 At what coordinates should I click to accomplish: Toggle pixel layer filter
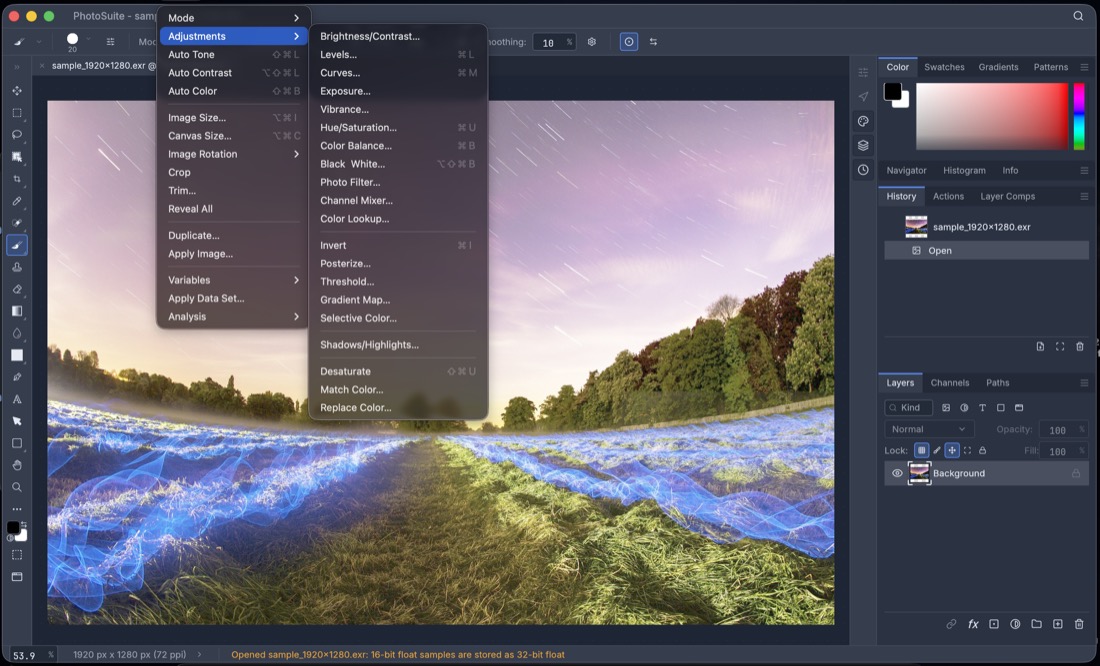pos(946,408)
